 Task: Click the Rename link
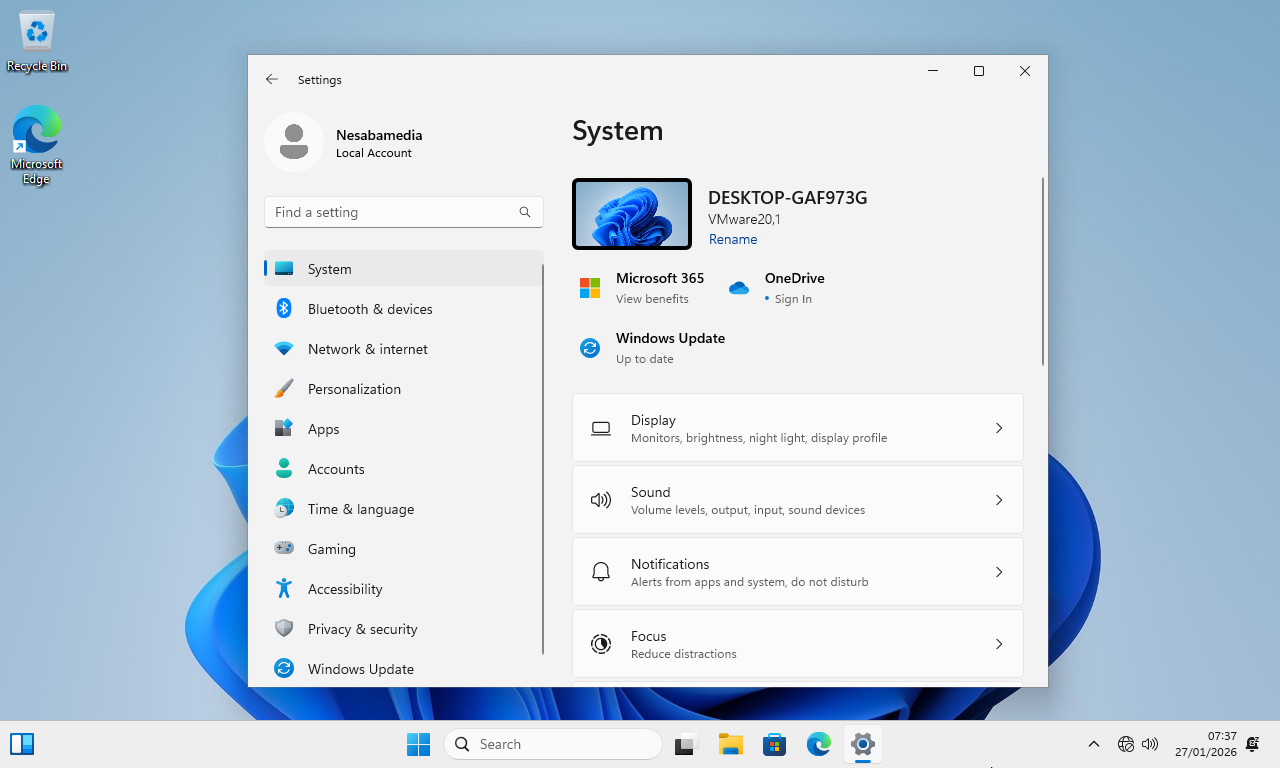coord(733,240)
